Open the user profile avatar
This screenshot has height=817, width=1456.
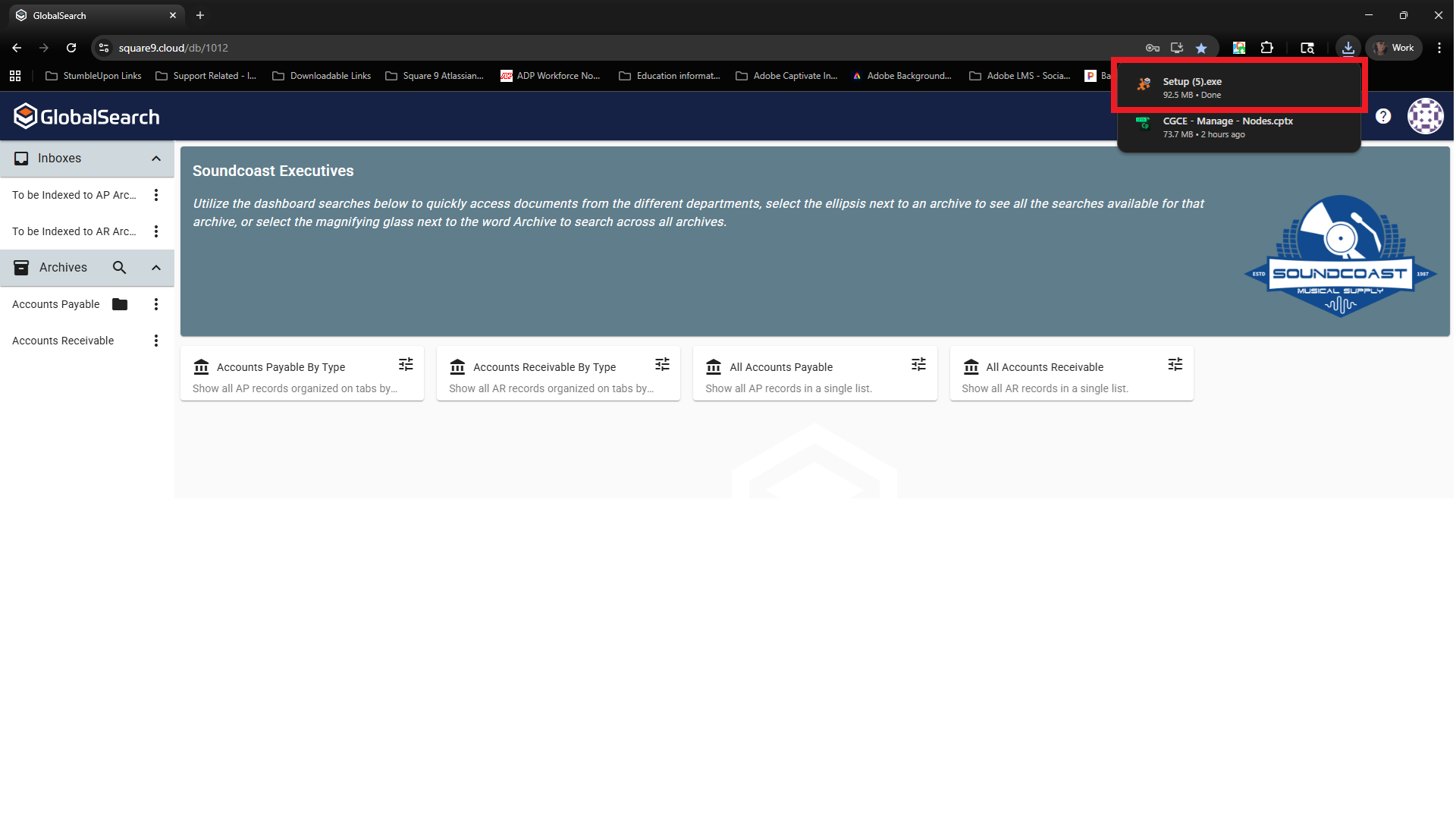click(1425, 116)
